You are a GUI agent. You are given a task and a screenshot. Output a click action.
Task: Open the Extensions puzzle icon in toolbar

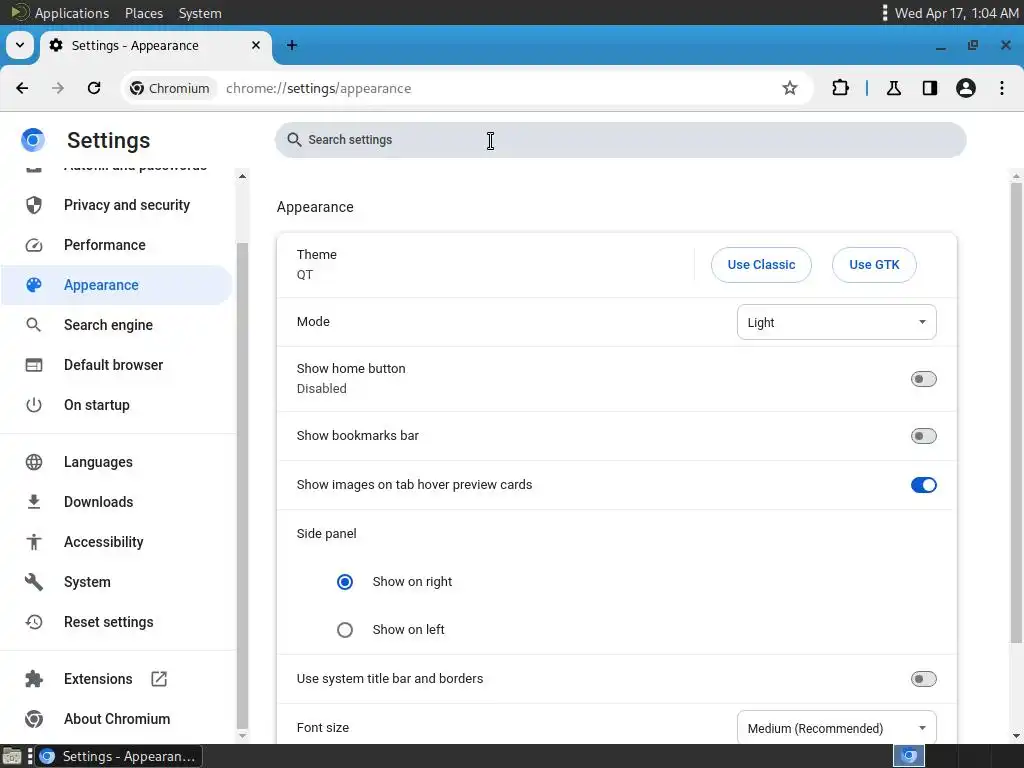coord(840,88)
